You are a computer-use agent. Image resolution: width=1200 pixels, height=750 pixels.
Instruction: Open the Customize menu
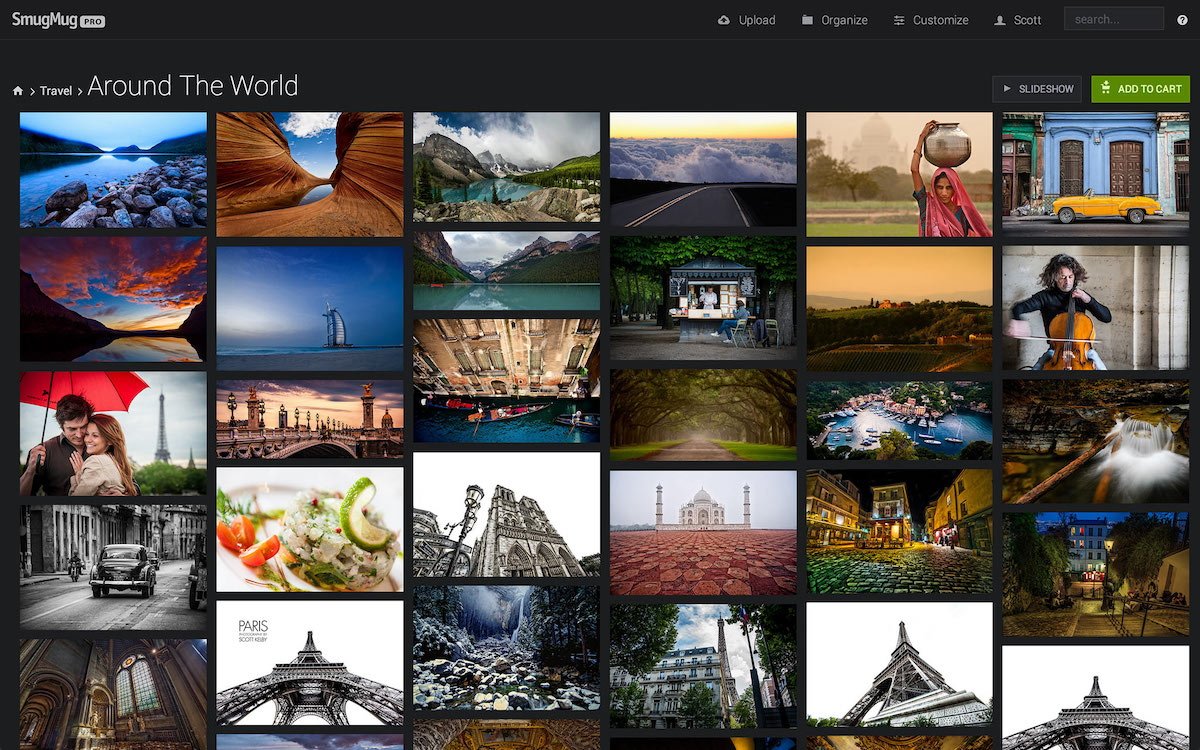point(940,20)
